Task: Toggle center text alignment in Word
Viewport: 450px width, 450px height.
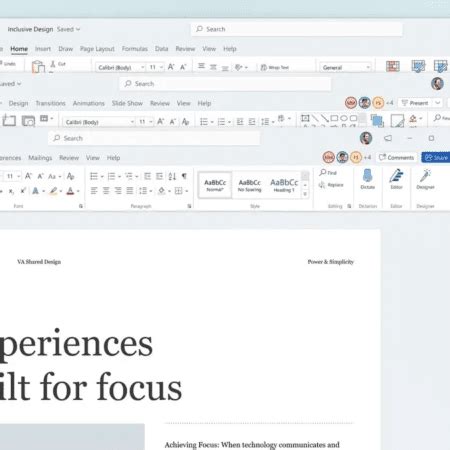Action: point(106,191)
